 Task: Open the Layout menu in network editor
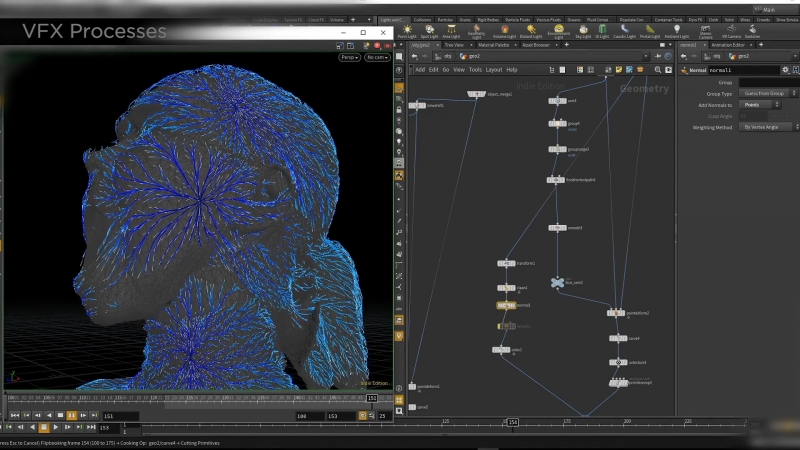pos(494,70)
